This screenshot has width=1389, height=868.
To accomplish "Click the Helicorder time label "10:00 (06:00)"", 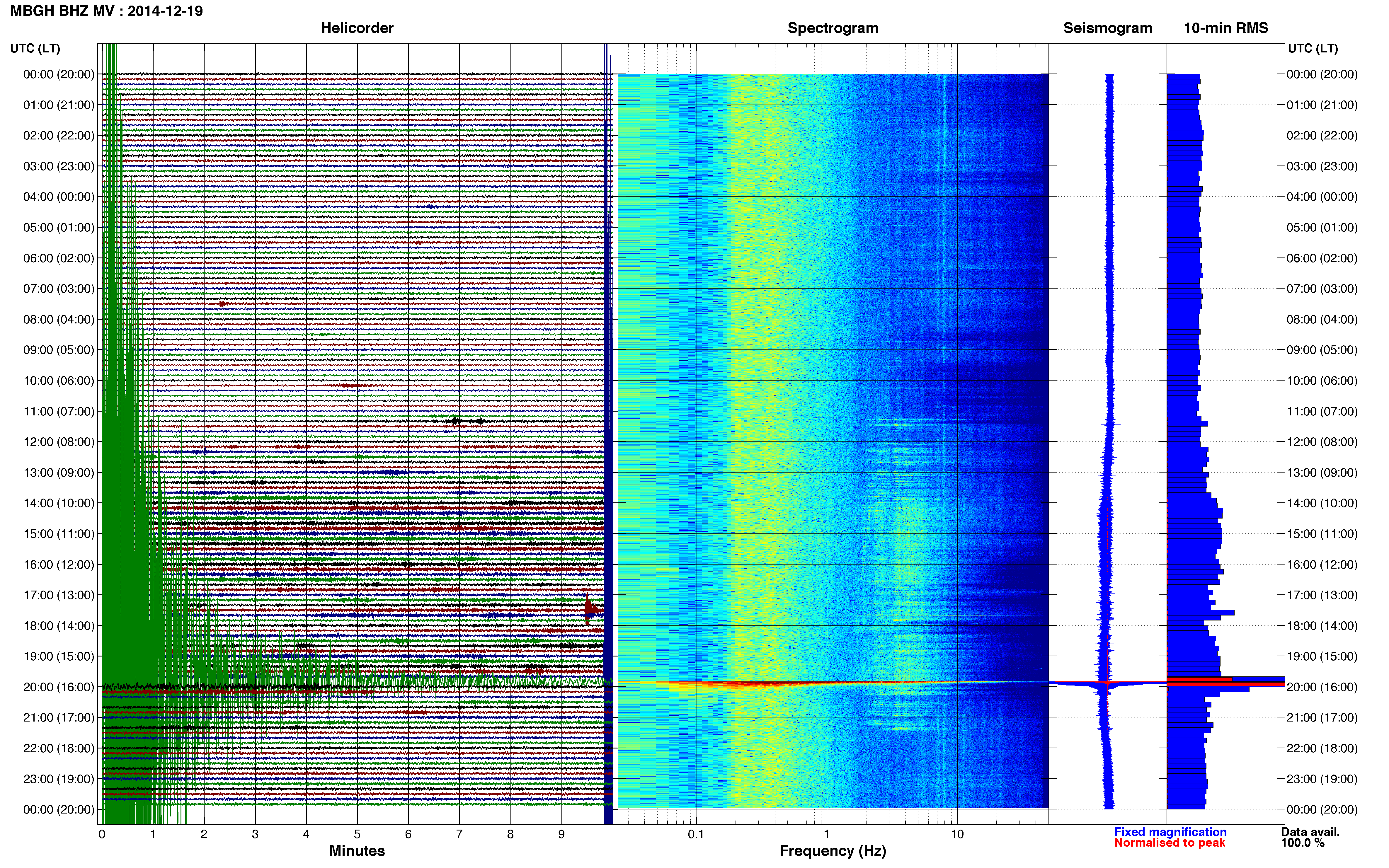I will (x=59, y=381).
